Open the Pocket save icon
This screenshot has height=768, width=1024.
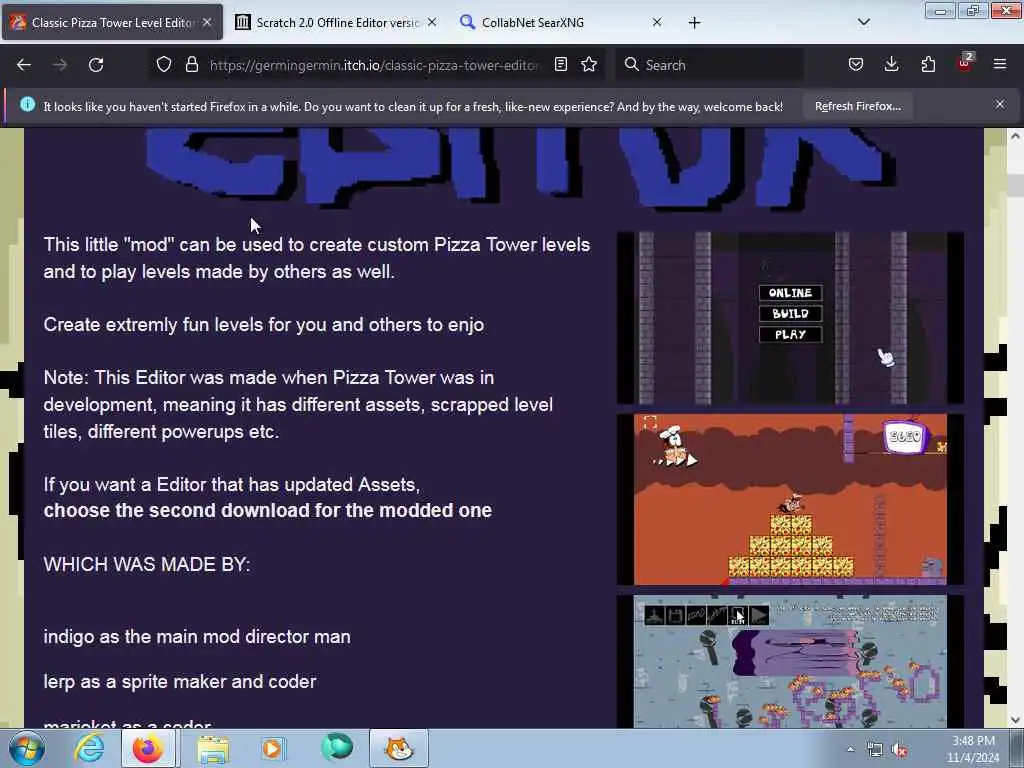pyautogui.click(x=856, y=64)
